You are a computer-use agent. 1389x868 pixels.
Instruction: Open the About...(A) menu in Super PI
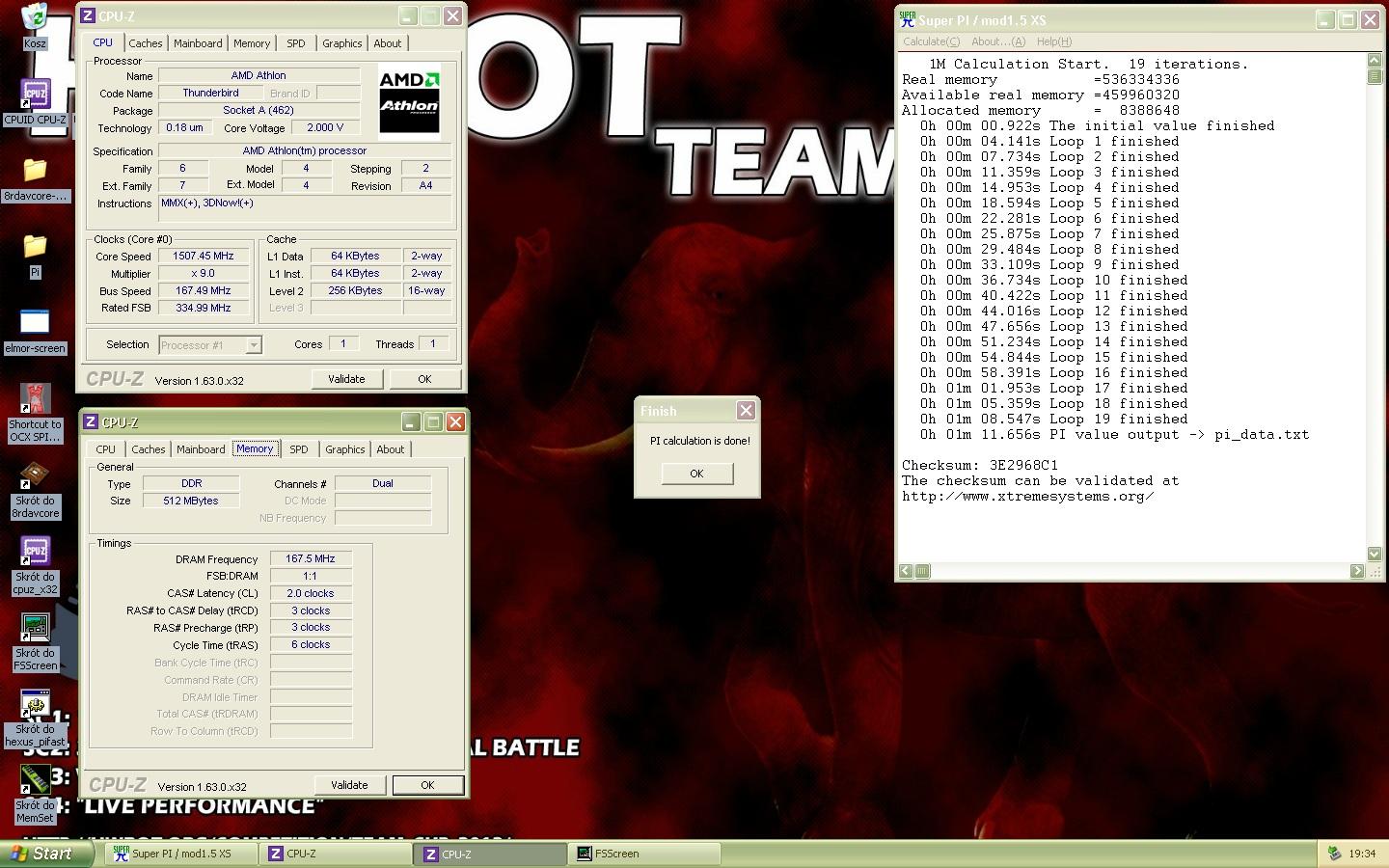[x=998, y=41]
